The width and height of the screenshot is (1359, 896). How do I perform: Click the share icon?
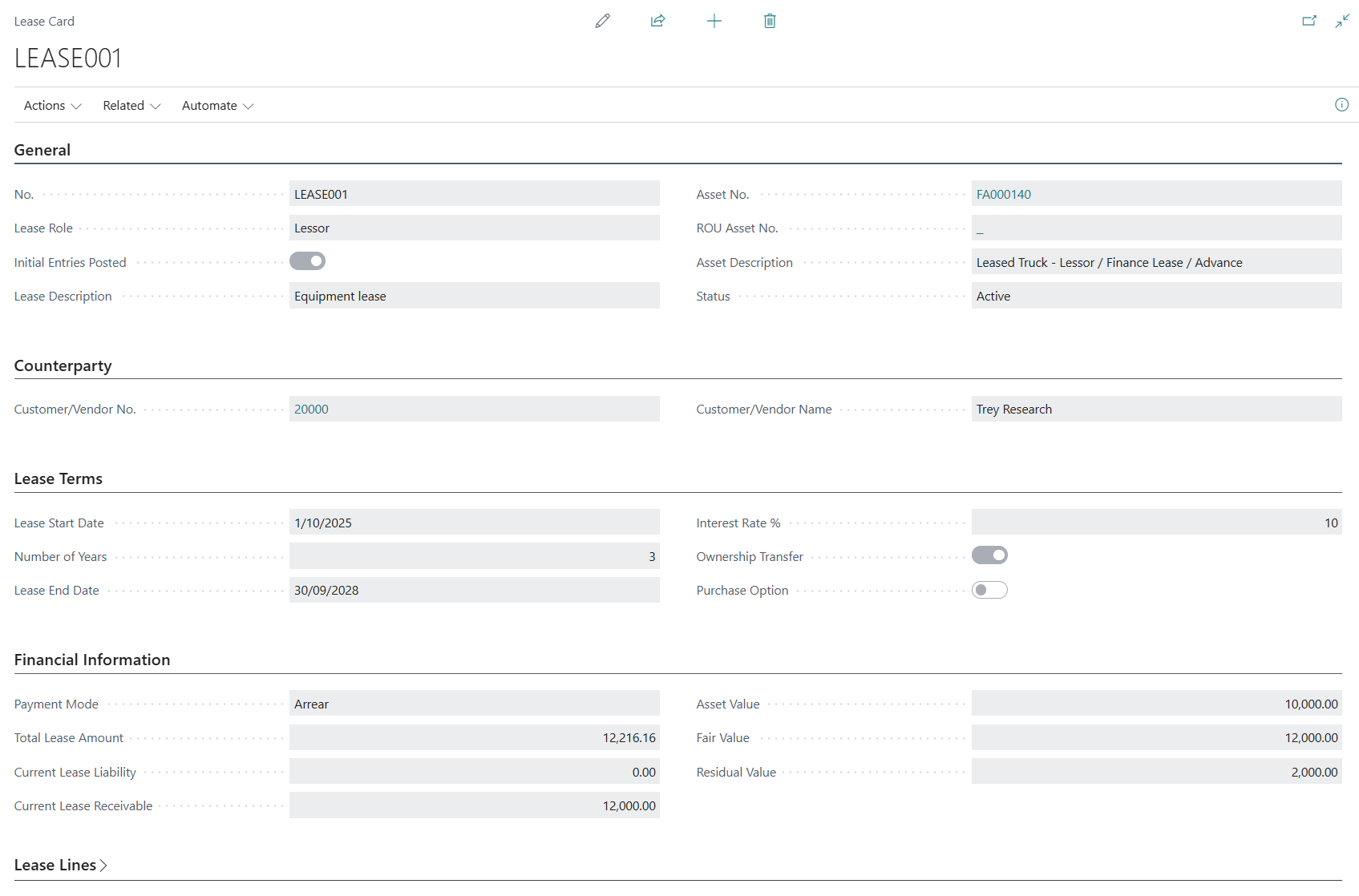657,21
